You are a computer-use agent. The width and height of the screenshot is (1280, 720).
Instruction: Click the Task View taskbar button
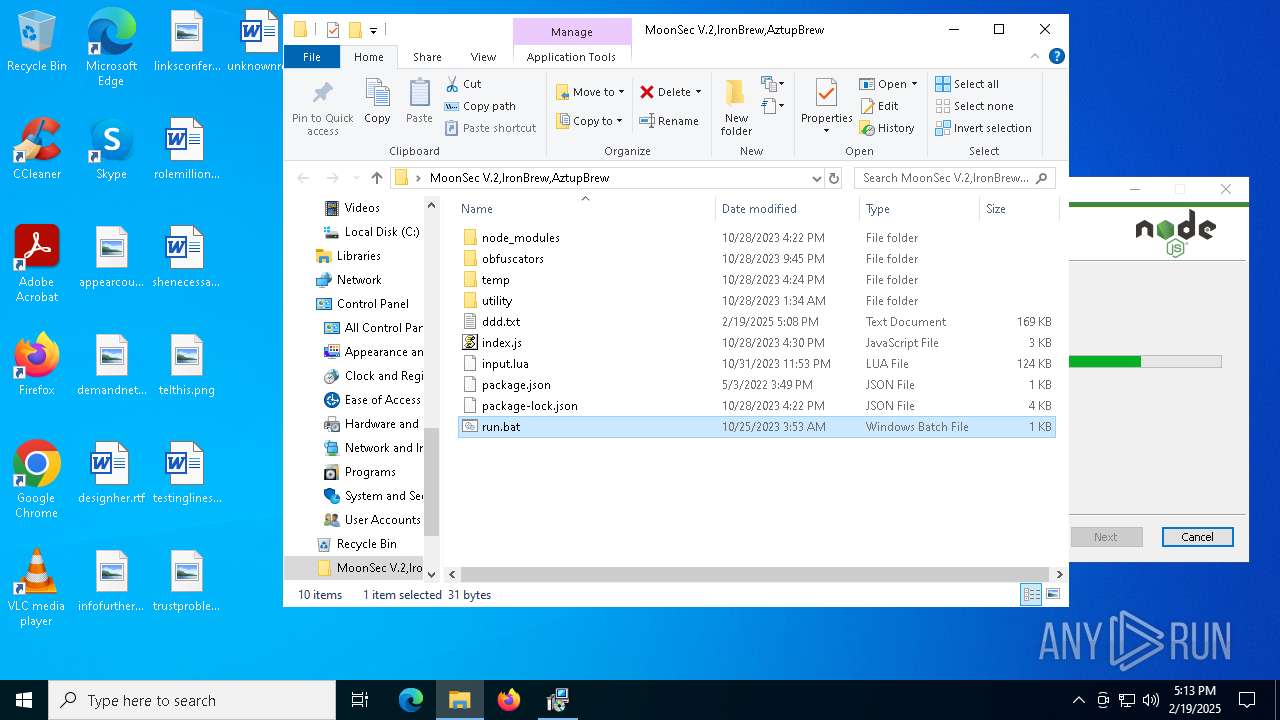(360, 700)
